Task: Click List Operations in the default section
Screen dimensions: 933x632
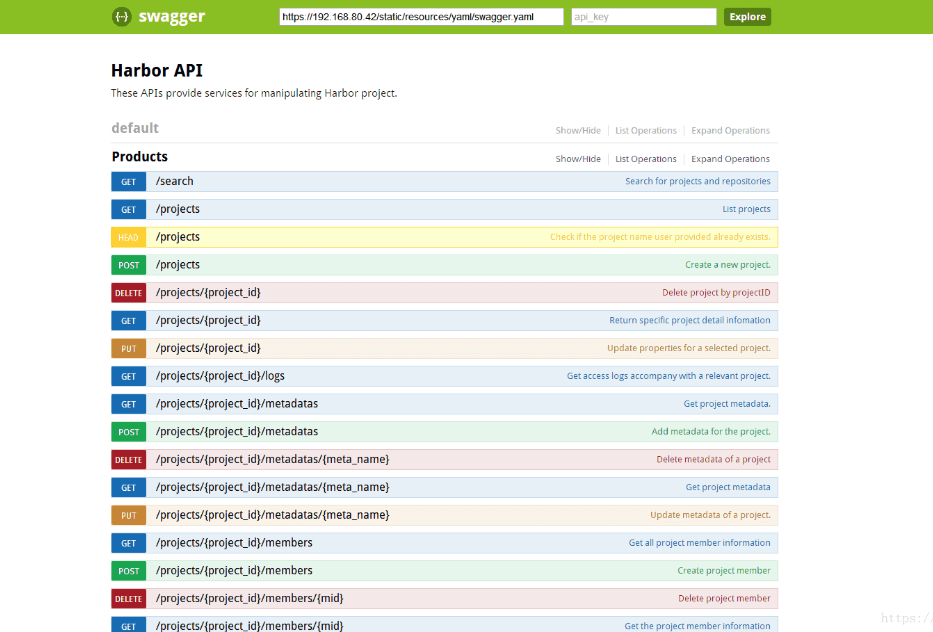Action: [646, 130]
